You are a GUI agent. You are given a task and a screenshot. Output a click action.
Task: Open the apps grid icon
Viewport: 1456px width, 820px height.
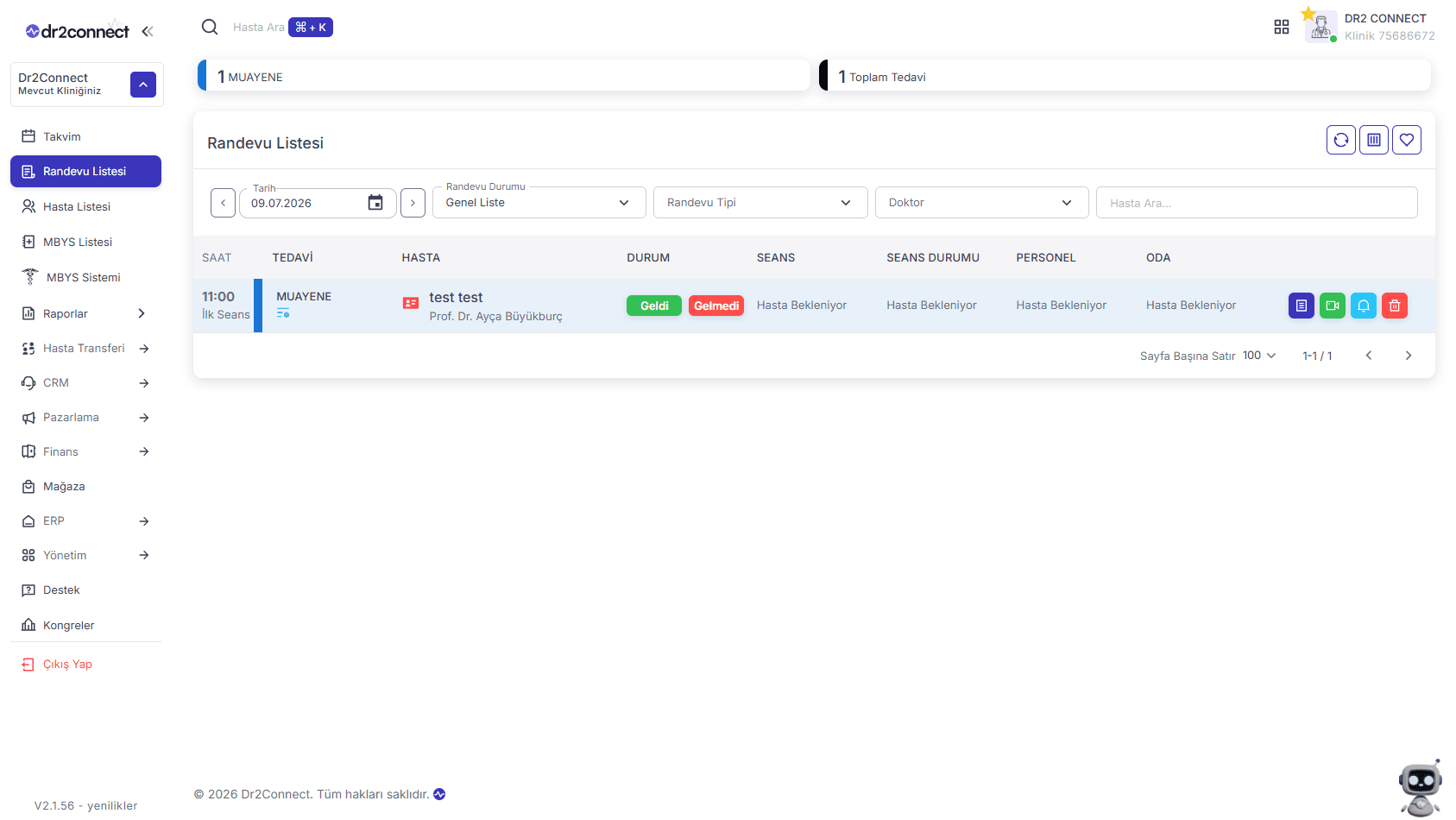click(x=1282, y=27)
